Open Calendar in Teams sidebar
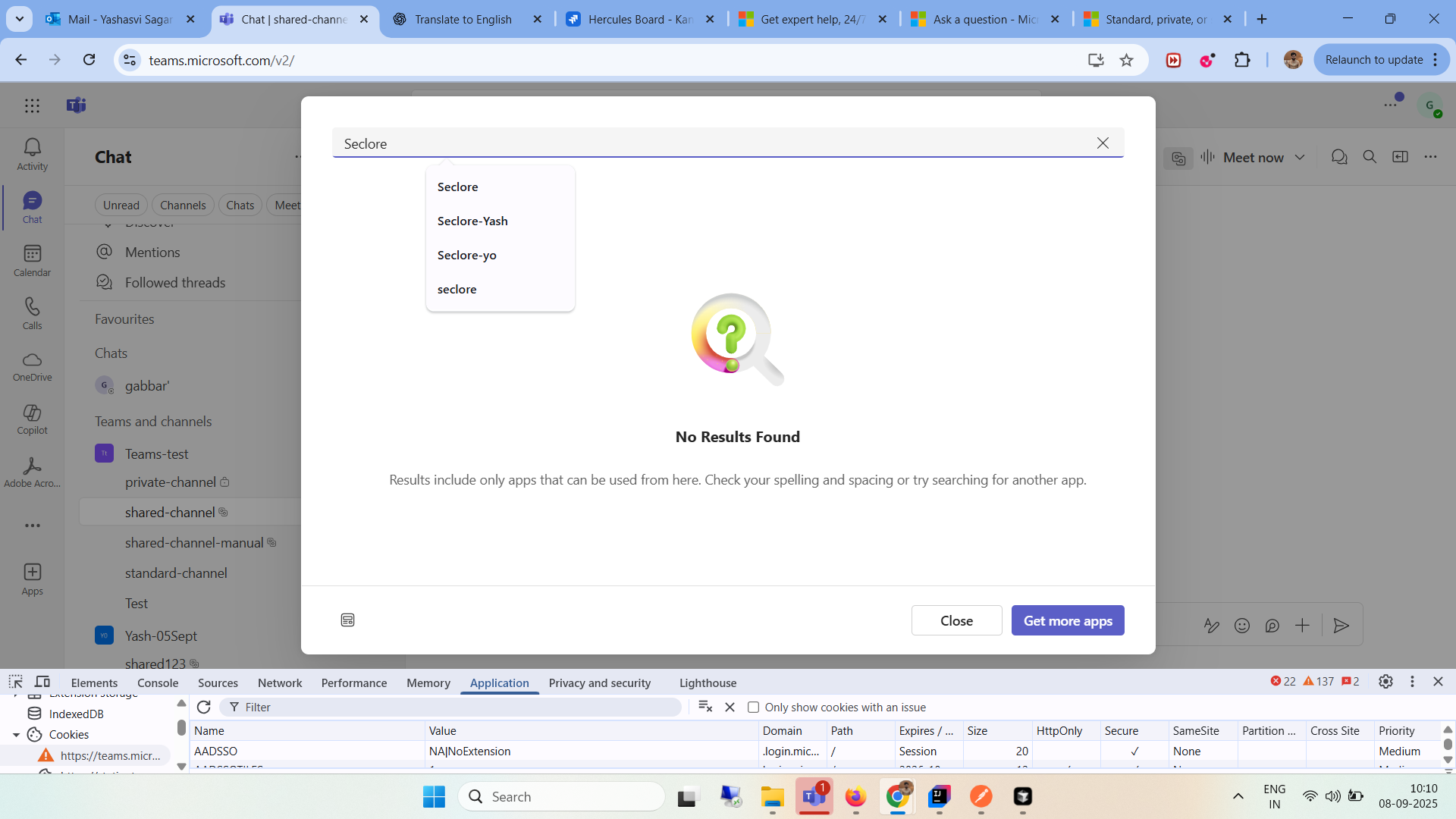Screen dimensions: 1456x819 coord(32,260)
